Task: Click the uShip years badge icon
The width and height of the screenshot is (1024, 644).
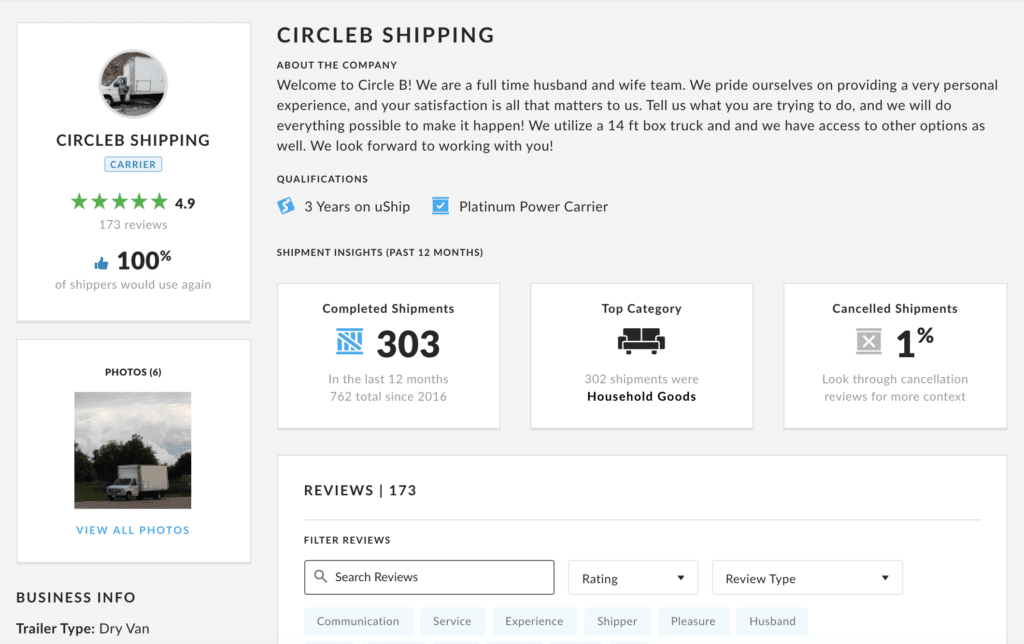Action: pyautogui.click(x=286, y=206)
